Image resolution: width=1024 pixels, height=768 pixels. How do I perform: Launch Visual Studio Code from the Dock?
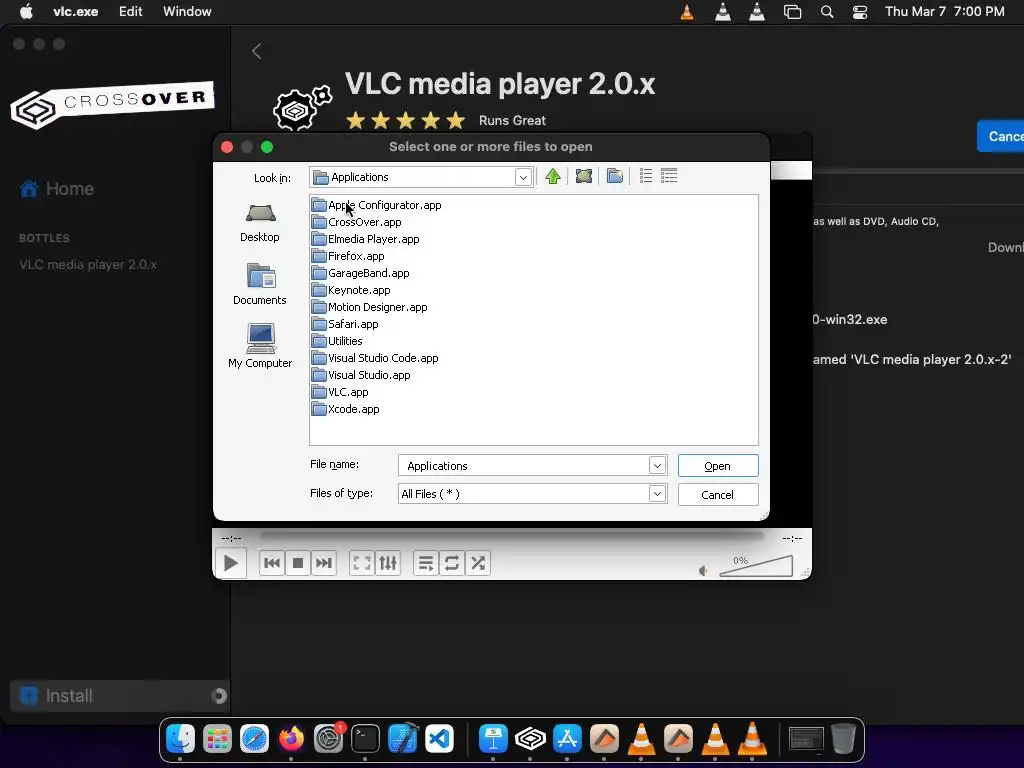[x=440, y=739]
